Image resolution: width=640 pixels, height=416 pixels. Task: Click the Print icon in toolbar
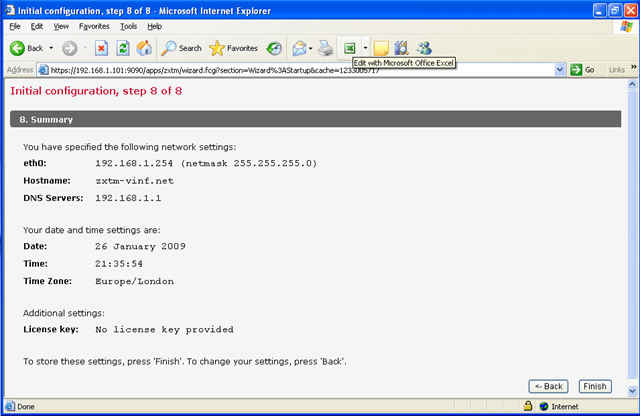tap(326, 48)
